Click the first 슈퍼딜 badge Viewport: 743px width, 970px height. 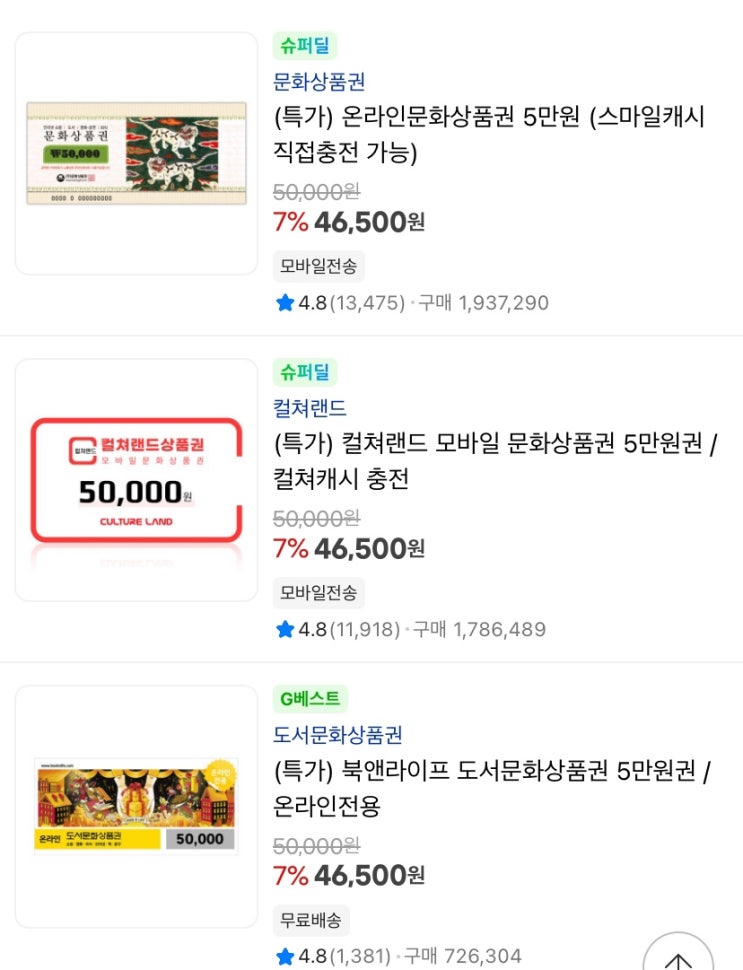pos(304,46)
